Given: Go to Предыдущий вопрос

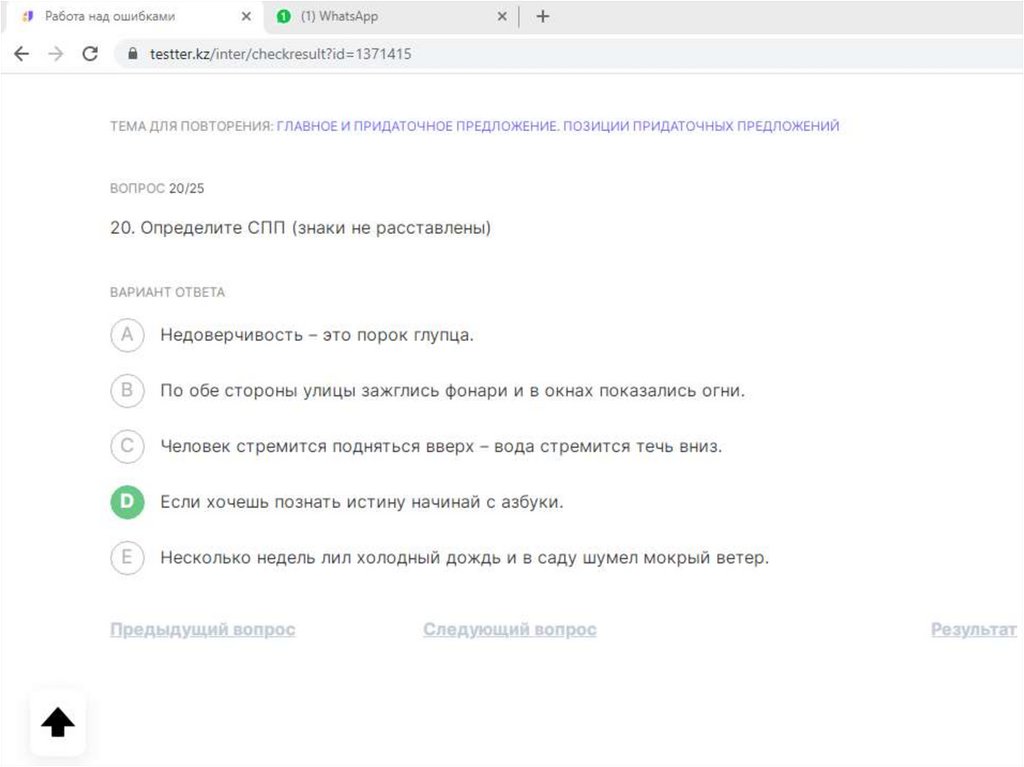Looking at the screenshot, I should pos(202,629).
